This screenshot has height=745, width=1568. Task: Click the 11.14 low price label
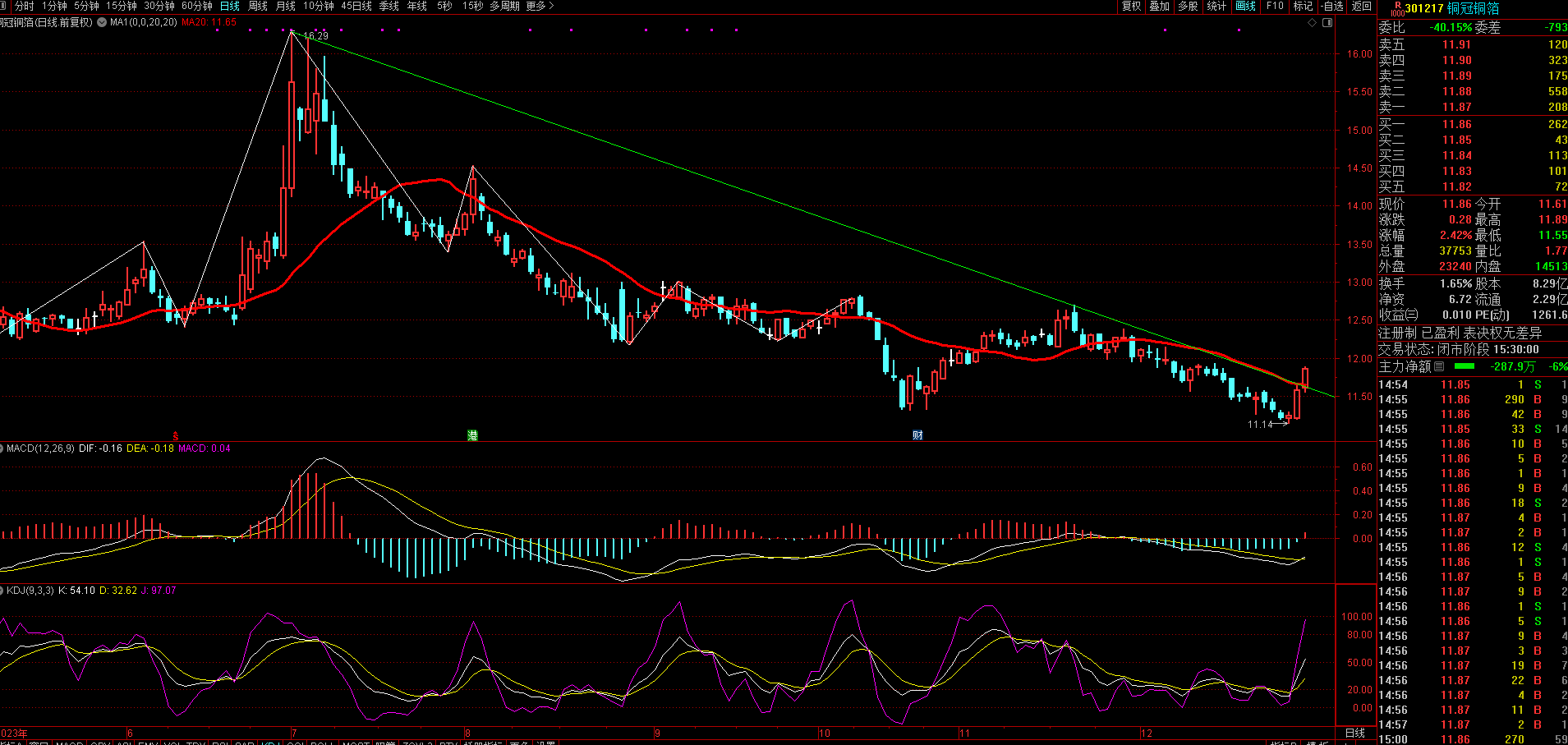click(x=1260, y=425)
